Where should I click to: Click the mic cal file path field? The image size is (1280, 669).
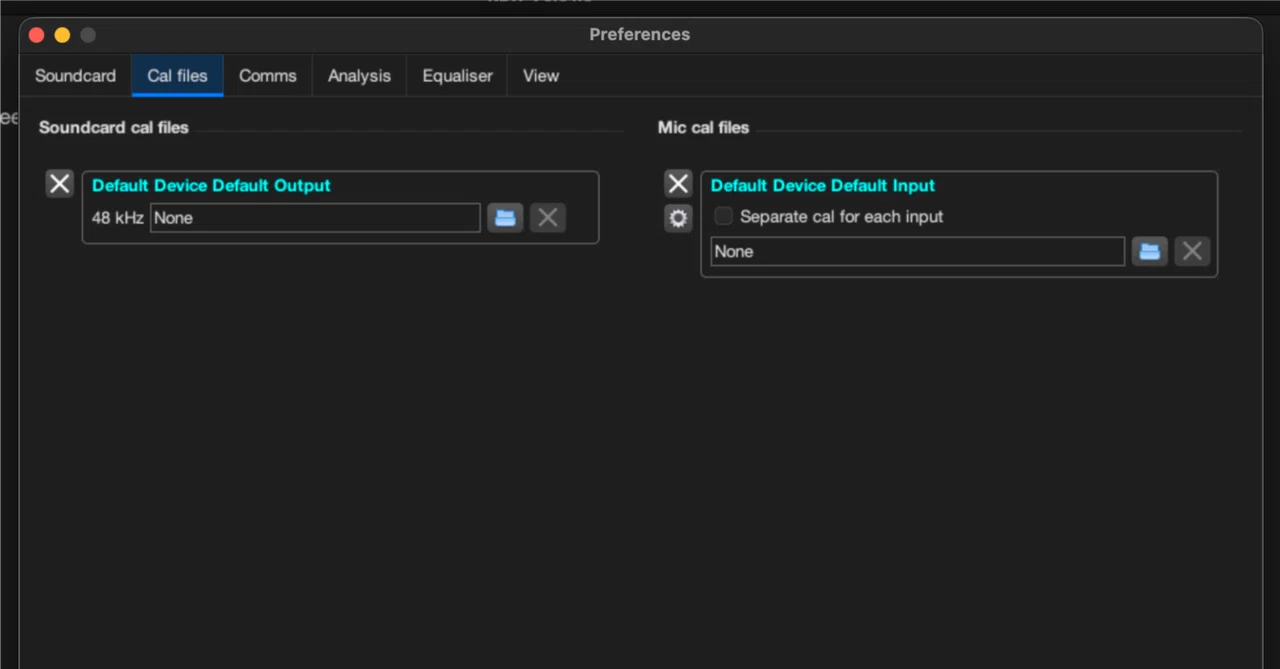(918, 252)
